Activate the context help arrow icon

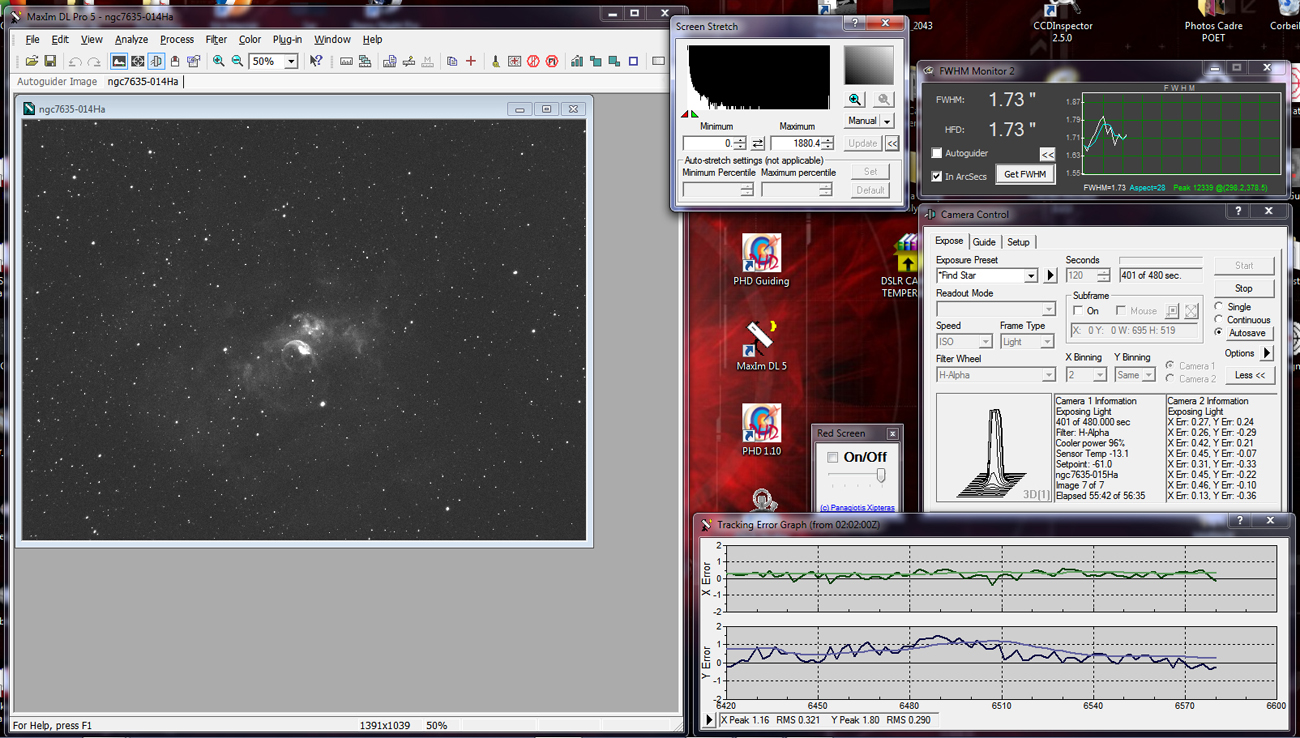316,61
